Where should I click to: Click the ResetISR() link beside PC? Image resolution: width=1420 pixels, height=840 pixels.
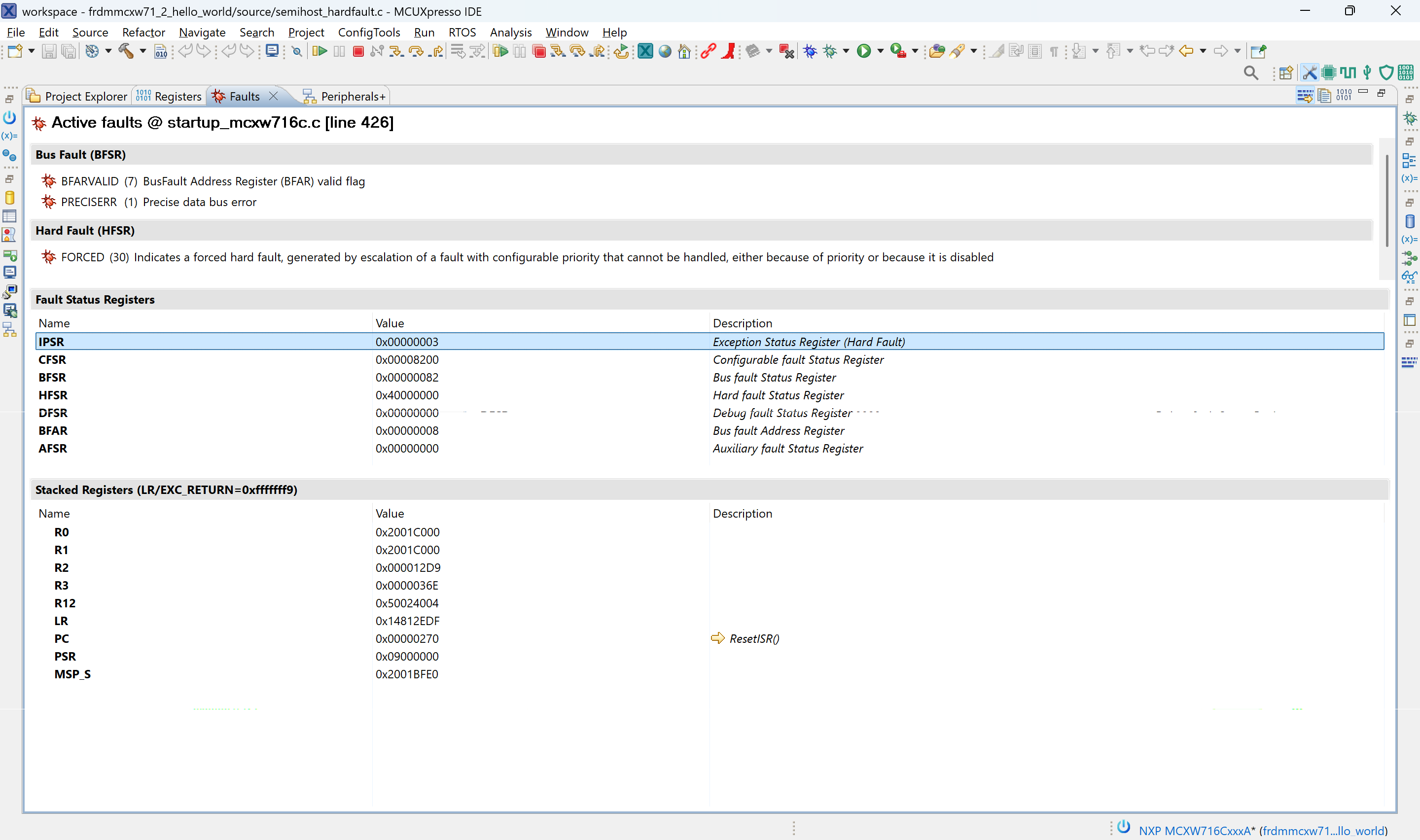[754, 638]
